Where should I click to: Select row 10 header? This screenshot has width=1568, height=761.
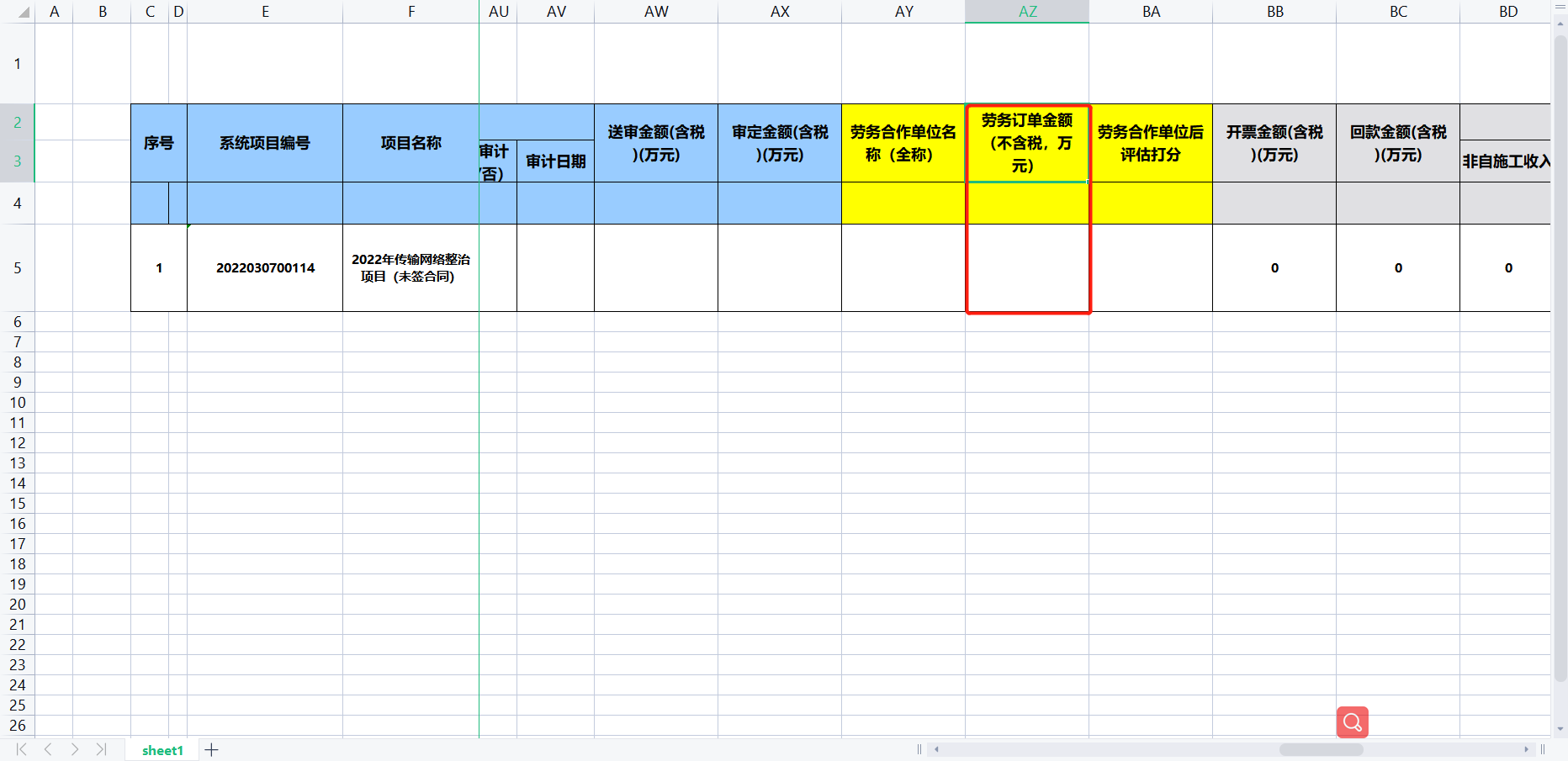(x=17, y=403)
